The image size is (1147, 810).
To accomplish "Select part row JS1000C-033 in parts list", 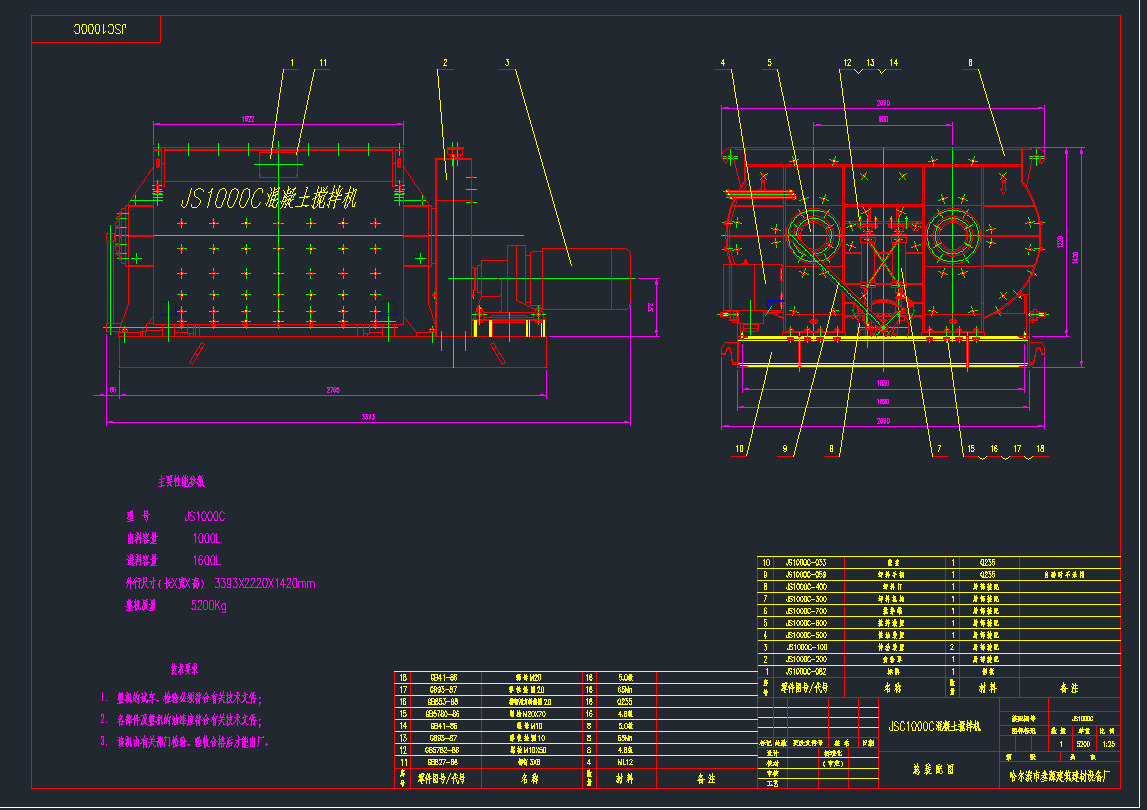I will [x=806, y=561].
